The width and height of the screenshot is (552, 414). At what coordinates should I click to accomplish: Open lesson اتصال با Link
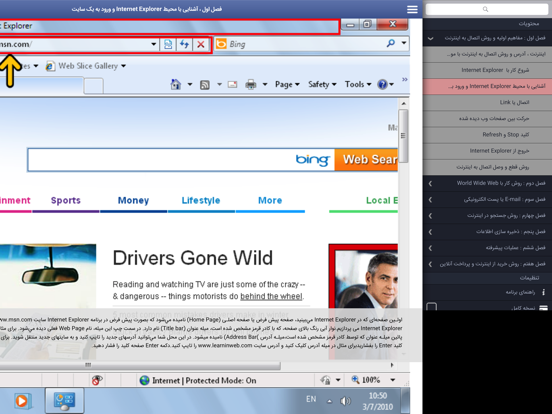click(488, 102)
